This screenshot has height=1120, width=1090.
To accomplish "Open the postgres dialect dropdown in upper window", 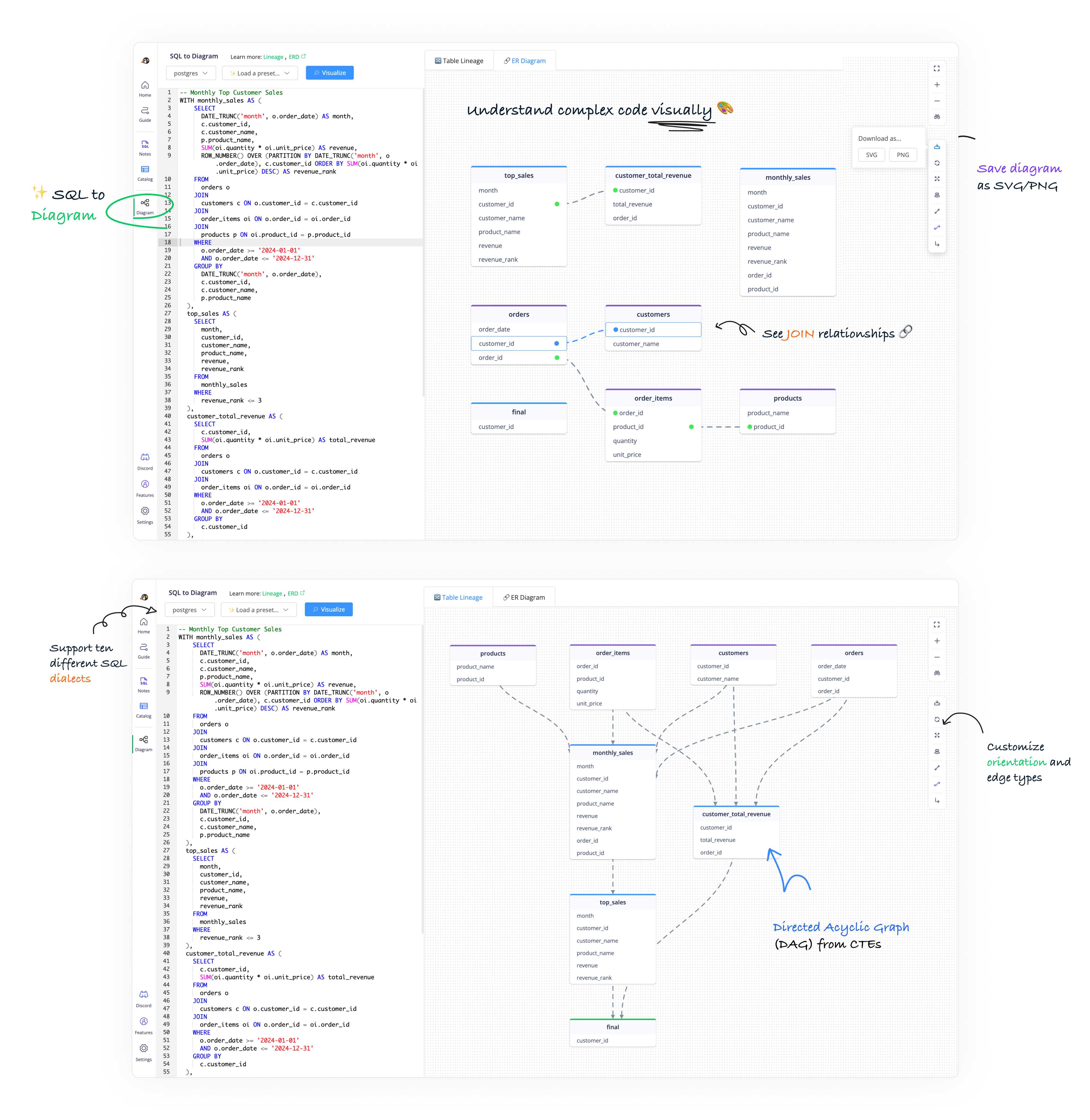I will click(x=191, y=73).
